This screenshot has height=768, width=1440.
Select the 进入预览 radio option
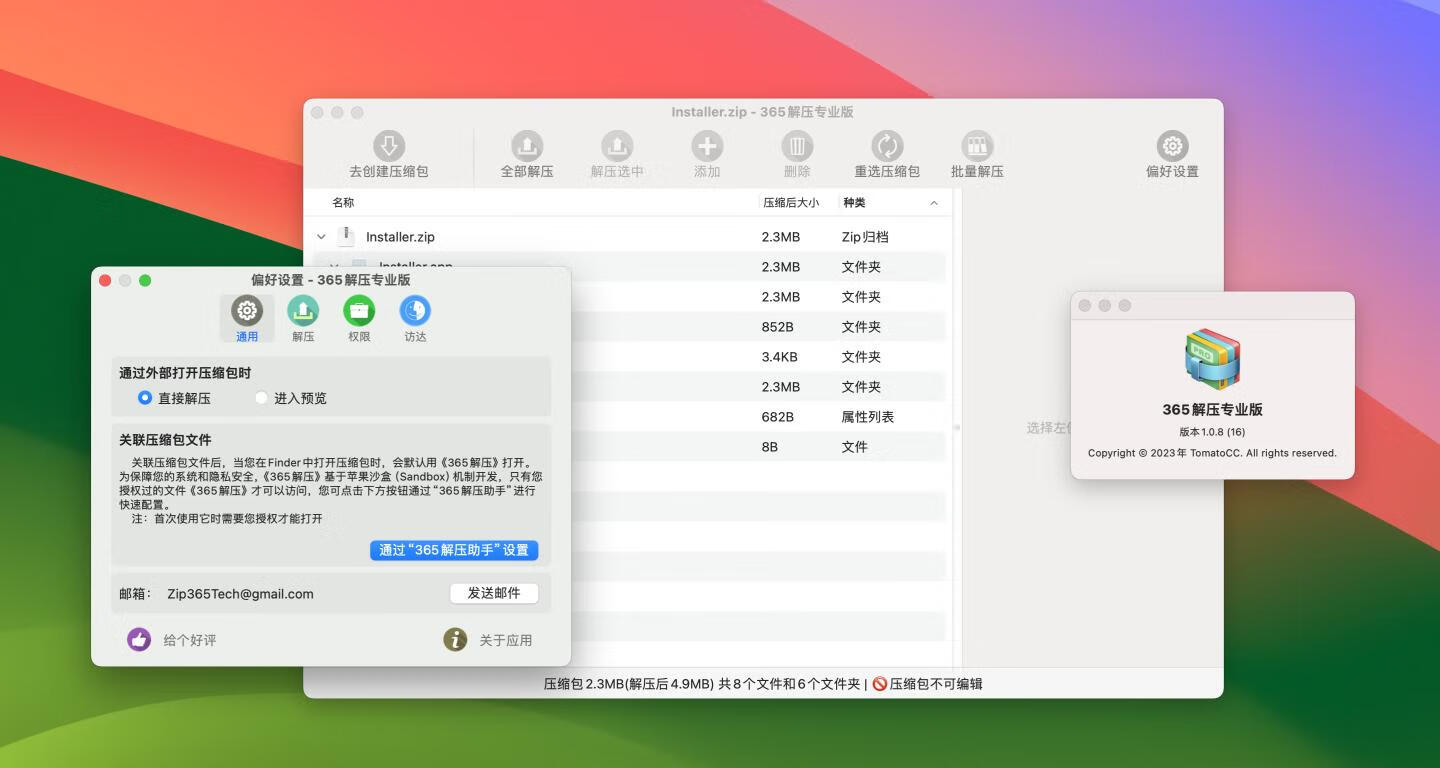click(x=262, y=398)
